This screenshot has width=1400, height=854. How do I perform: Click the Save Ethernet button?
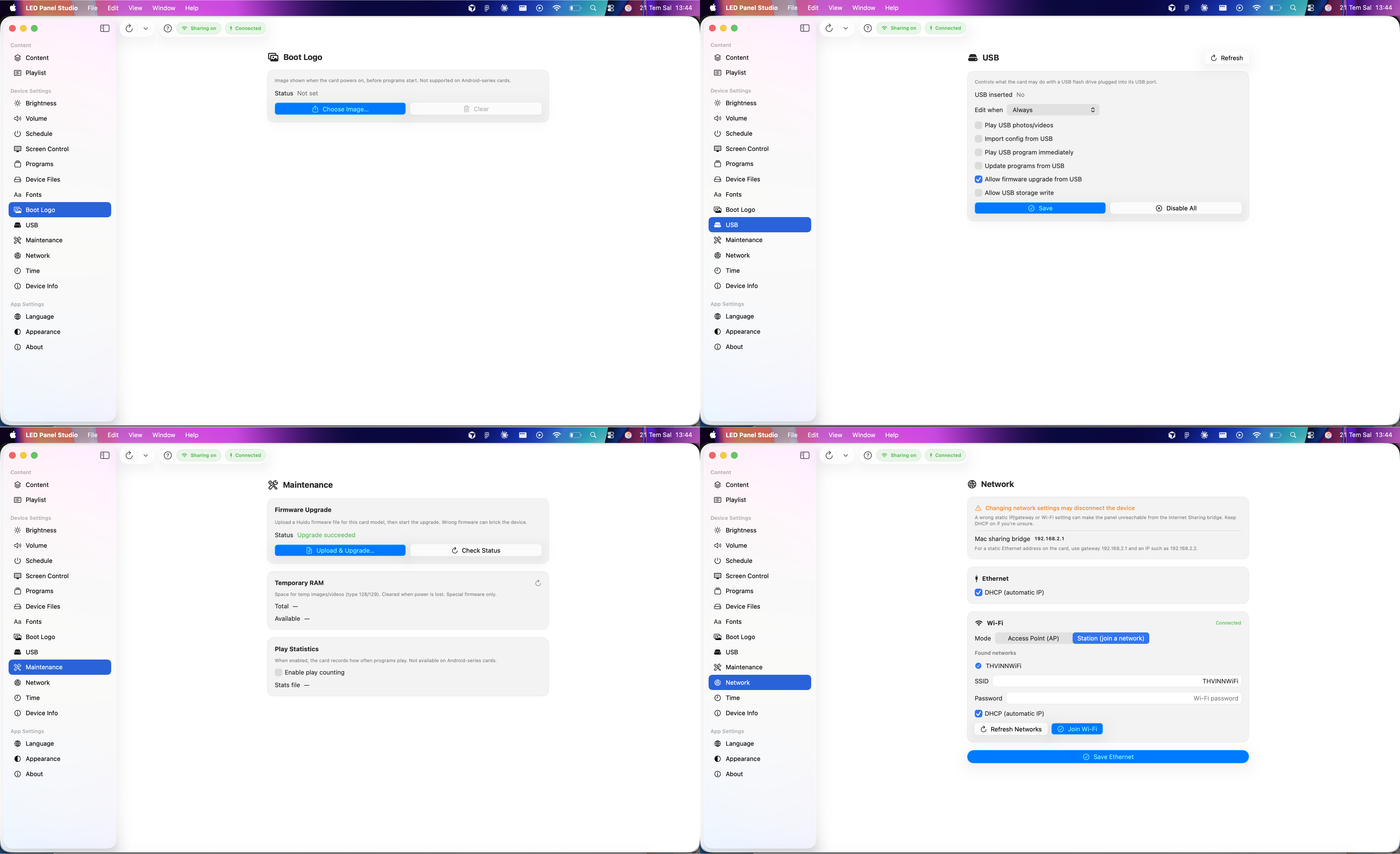1107,757
